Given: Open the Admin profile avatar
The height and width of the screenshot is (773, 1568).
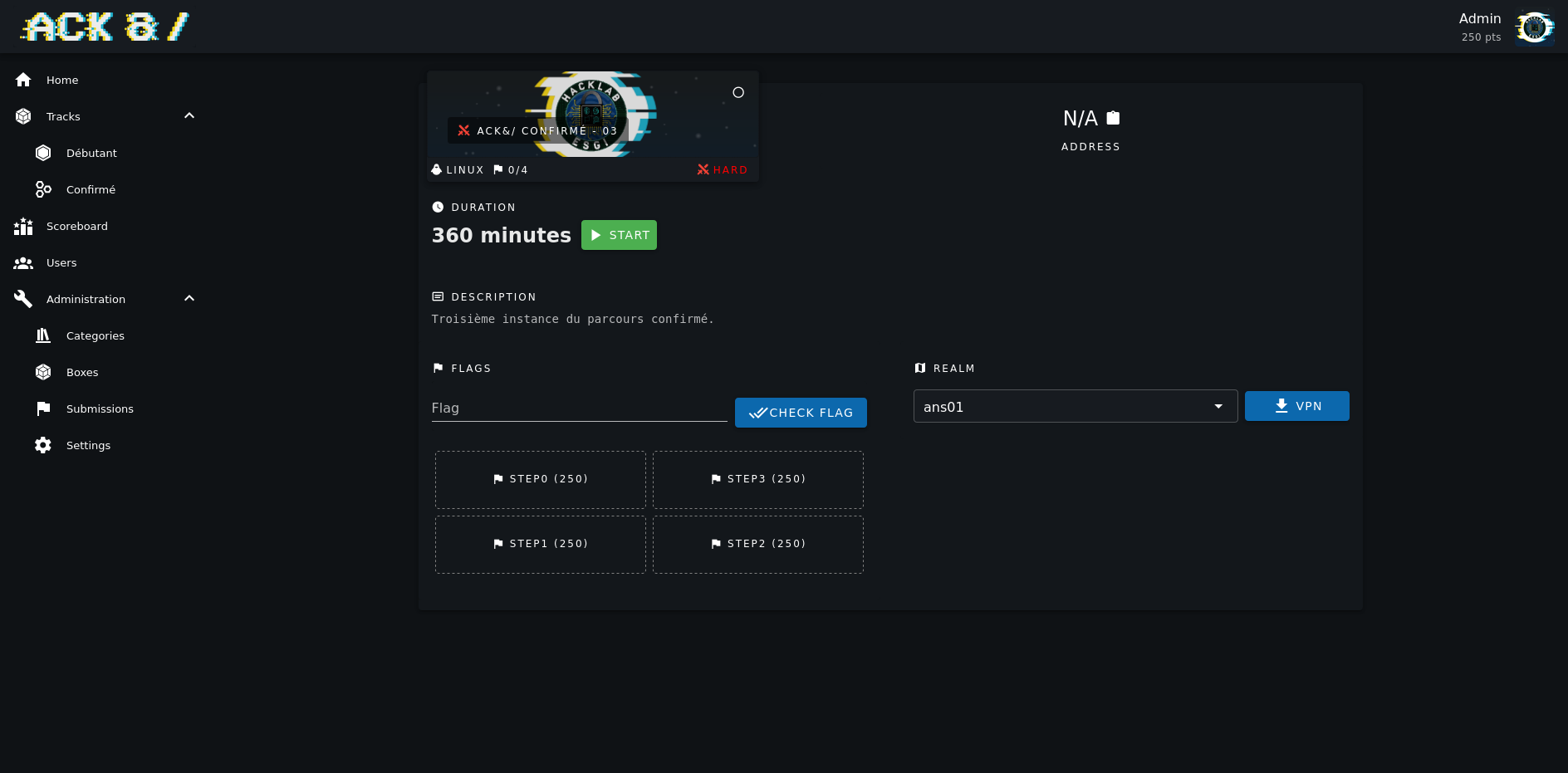Looking at the screenshot, I should coord(1534,27).
